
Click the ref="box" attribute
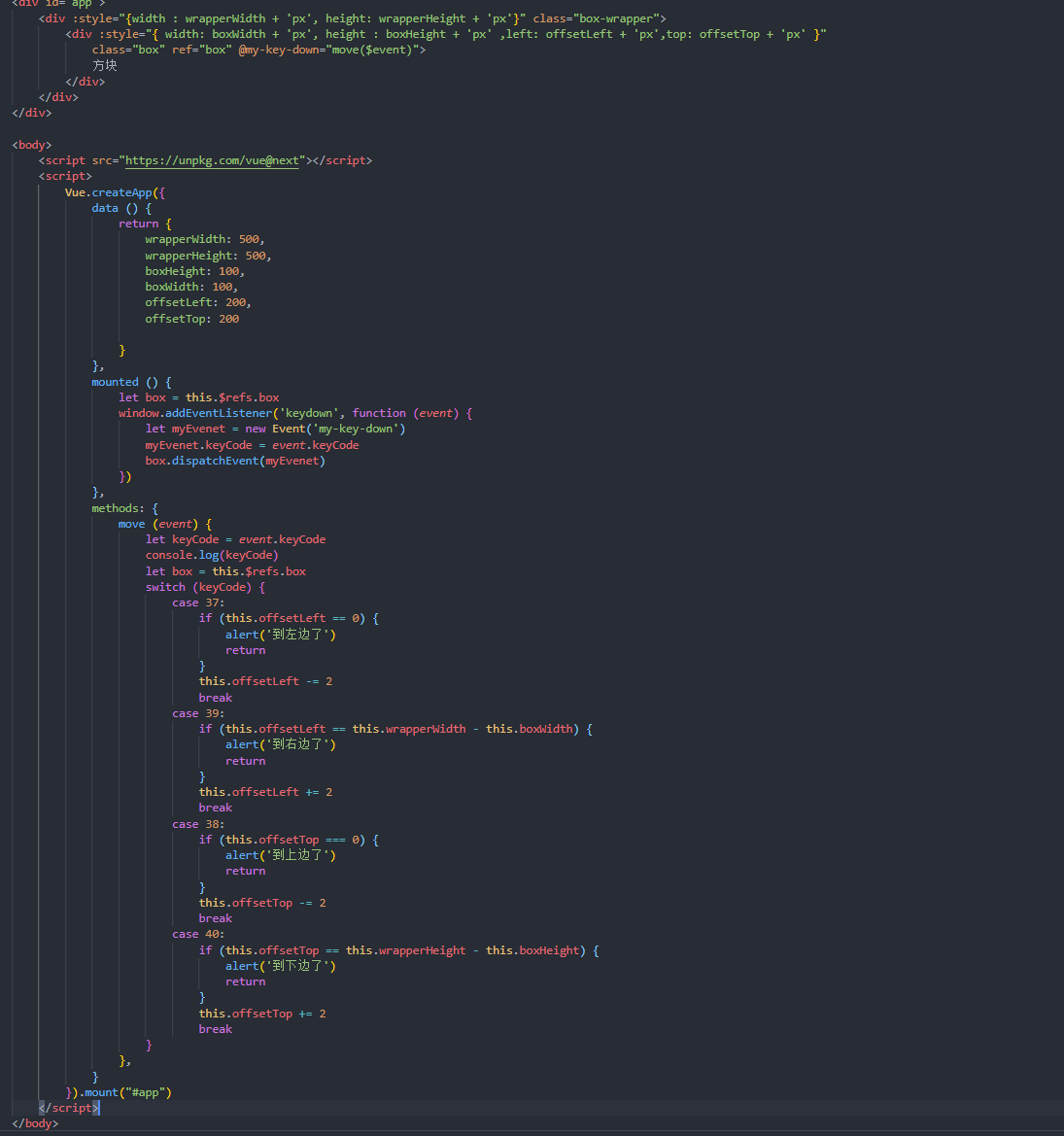(x=200, y=50)
